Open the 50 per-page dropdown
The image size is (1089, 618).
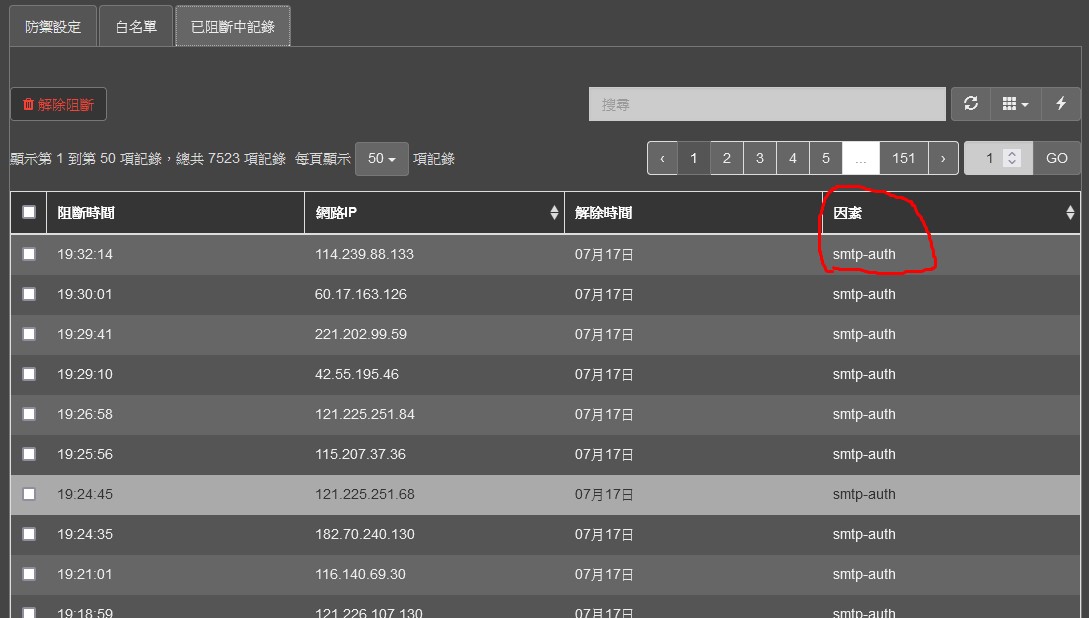point(381,159)
